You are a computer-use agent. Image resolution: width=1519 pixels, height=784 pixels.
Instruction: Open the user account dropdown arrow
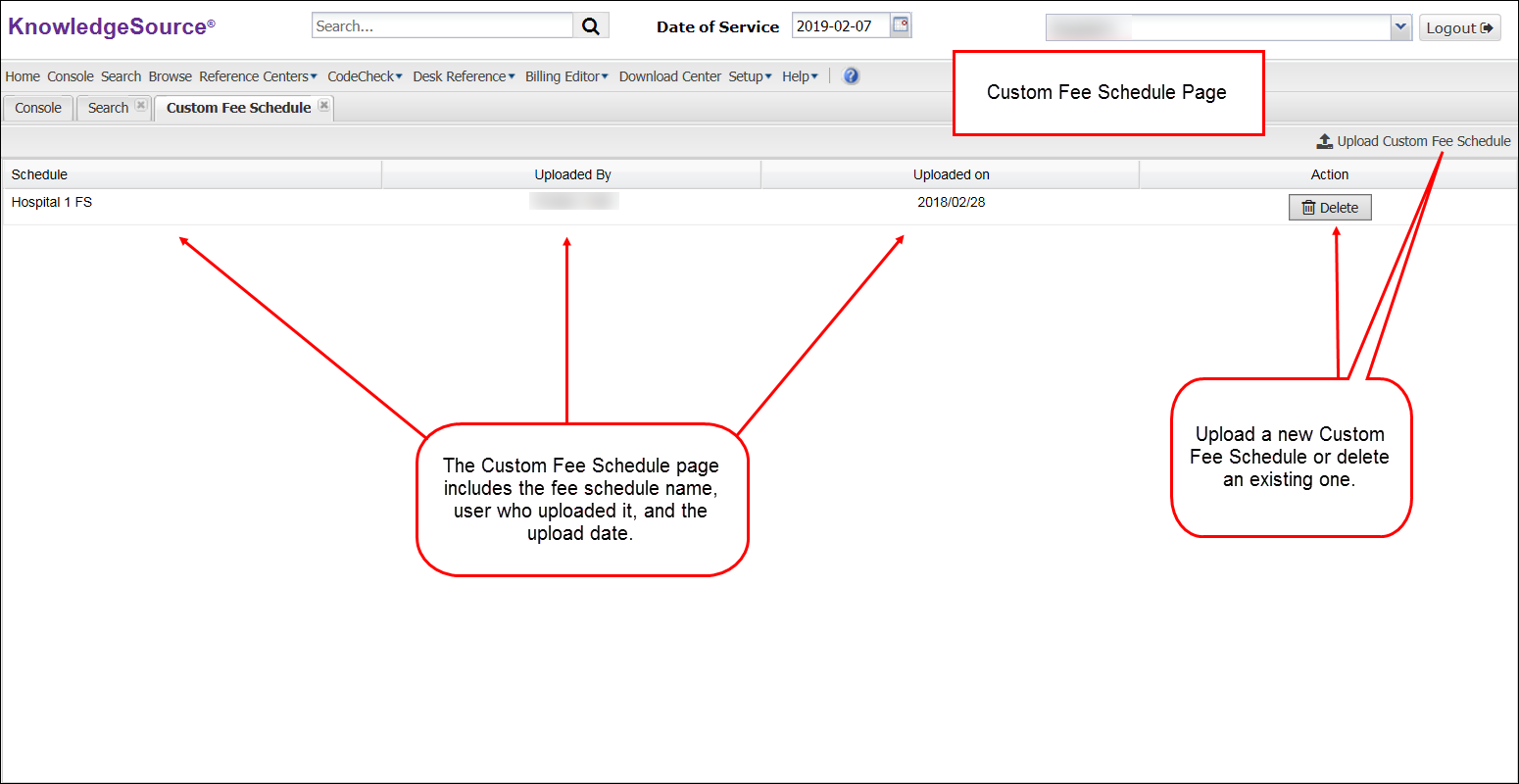[1400, 27]
